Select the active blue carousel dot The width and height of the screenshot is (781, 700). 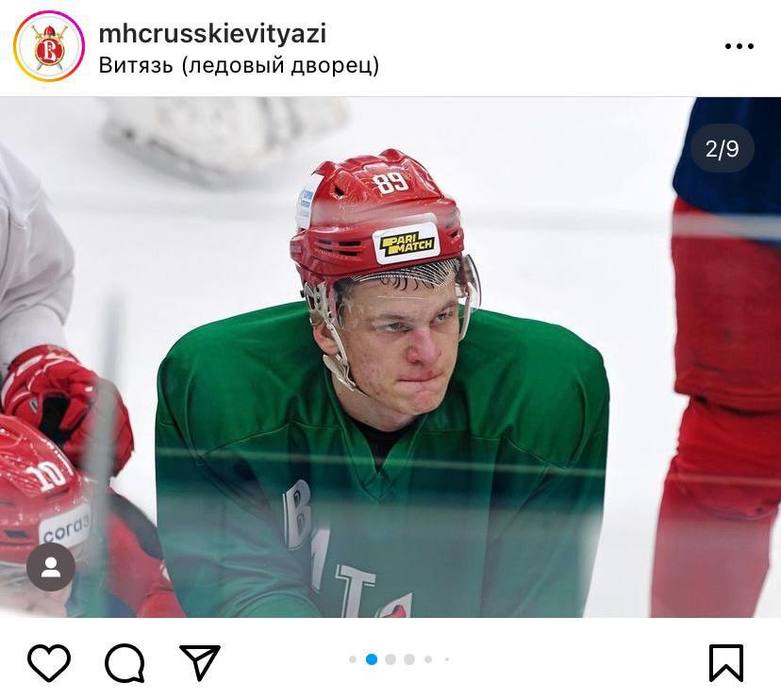pos(372,659)
